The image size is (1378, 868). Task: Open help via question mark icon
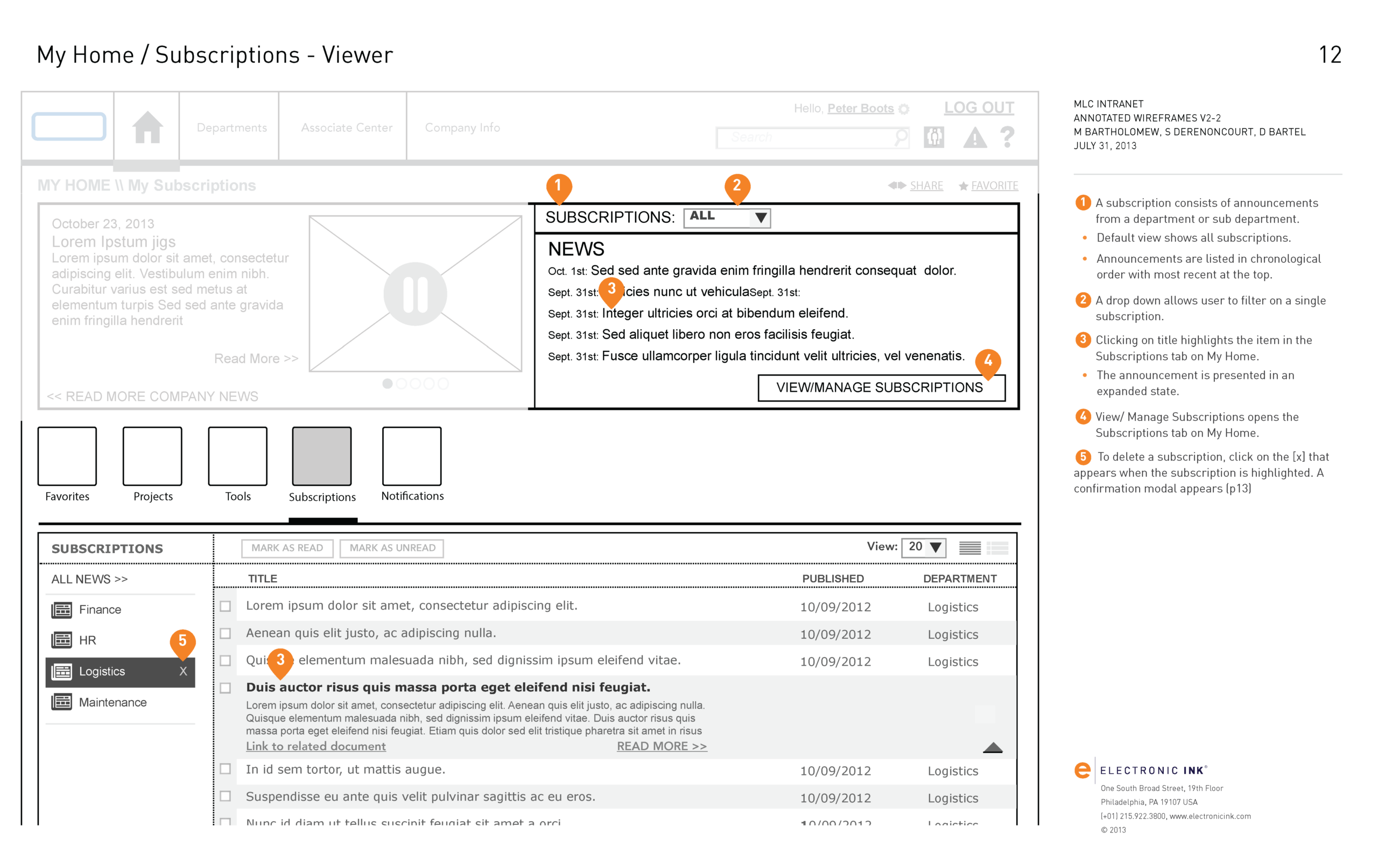[x=1007, y=137]
